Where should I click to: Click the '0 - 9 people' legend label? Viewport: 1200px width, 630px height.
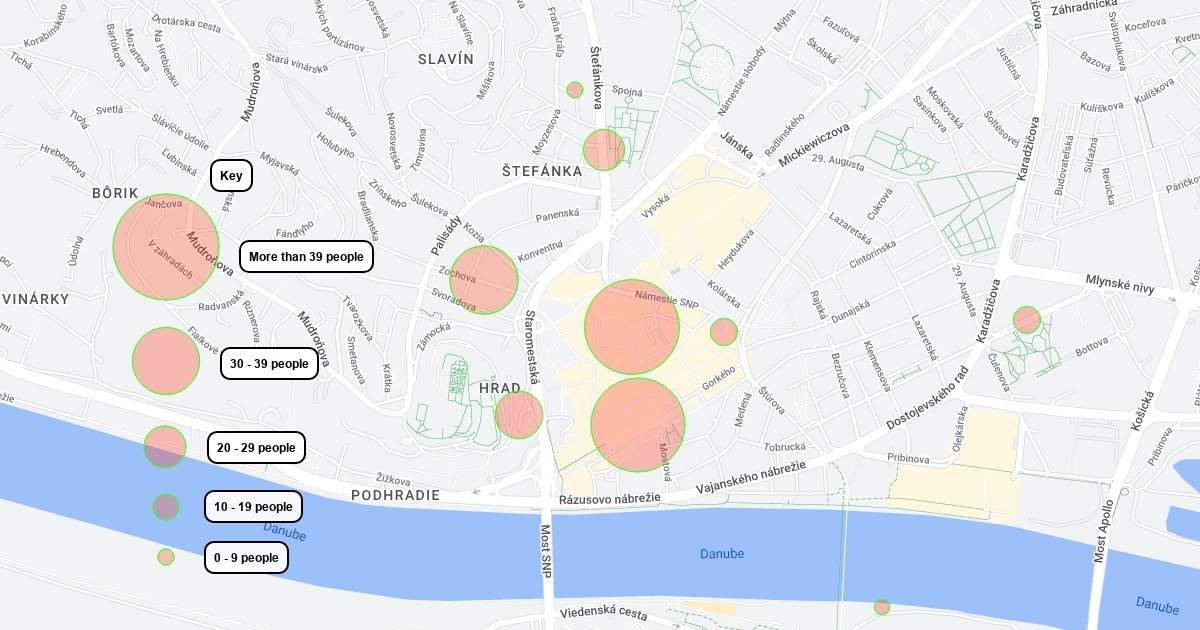click(x=246, y=557)
